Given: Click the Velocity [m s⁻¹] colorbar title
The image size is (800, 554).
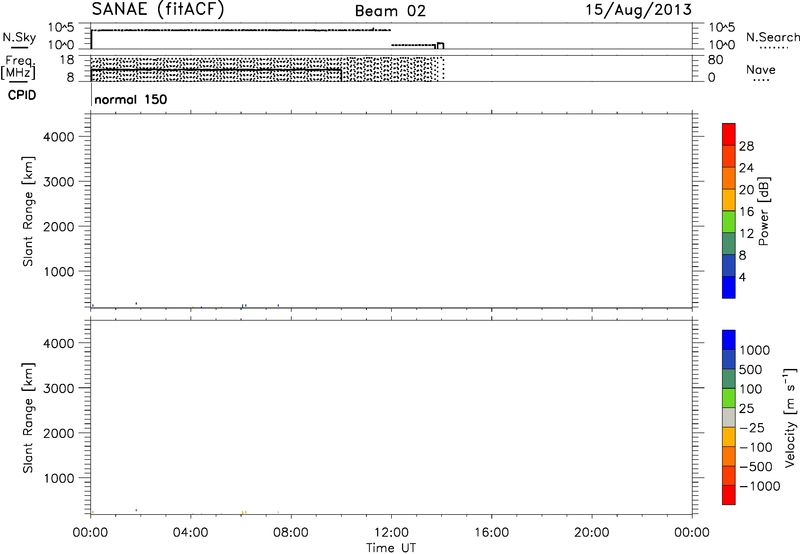Looking at the screenshot, I should 790,417.
